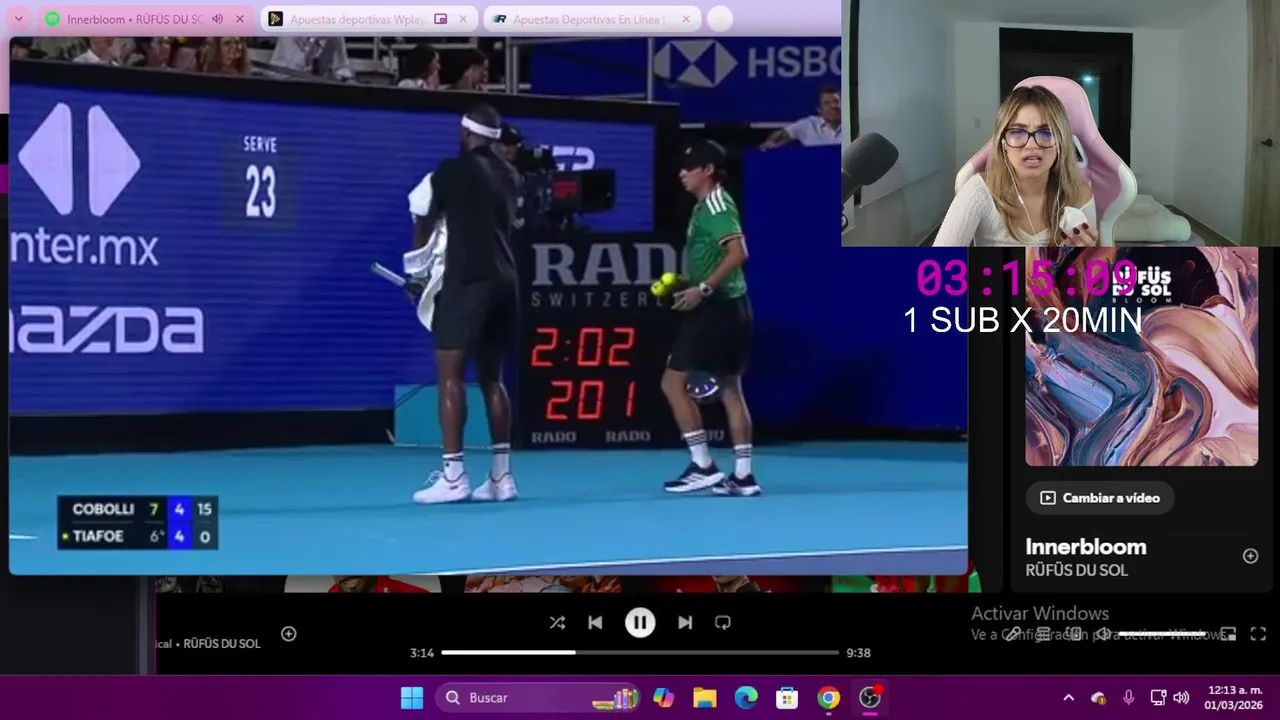Pause the Innerbloom track in Spotify
This screenshot has height=720, width=1280.
click(640, 623)
